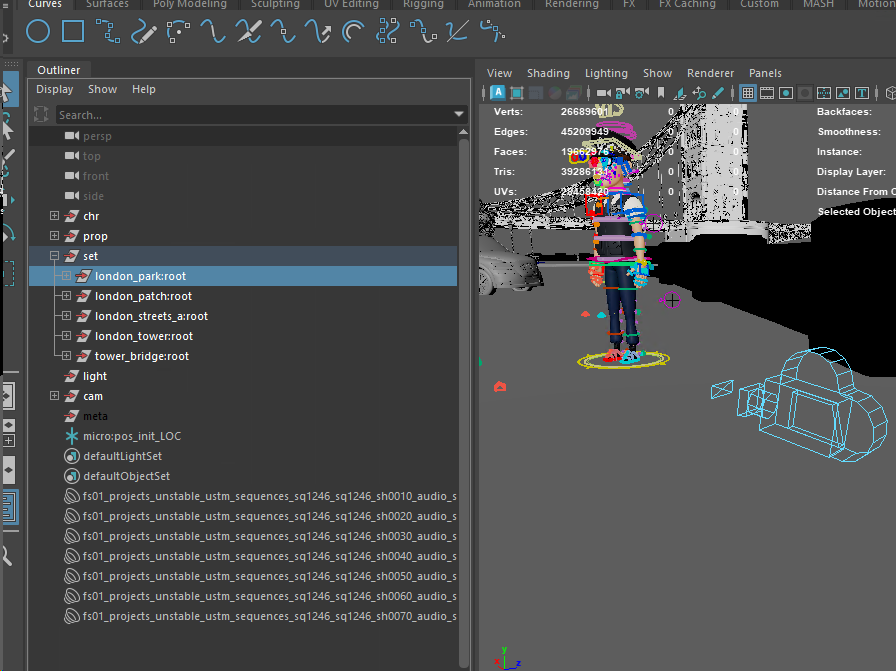Open the Outliner Display menu

click(55, 89)
